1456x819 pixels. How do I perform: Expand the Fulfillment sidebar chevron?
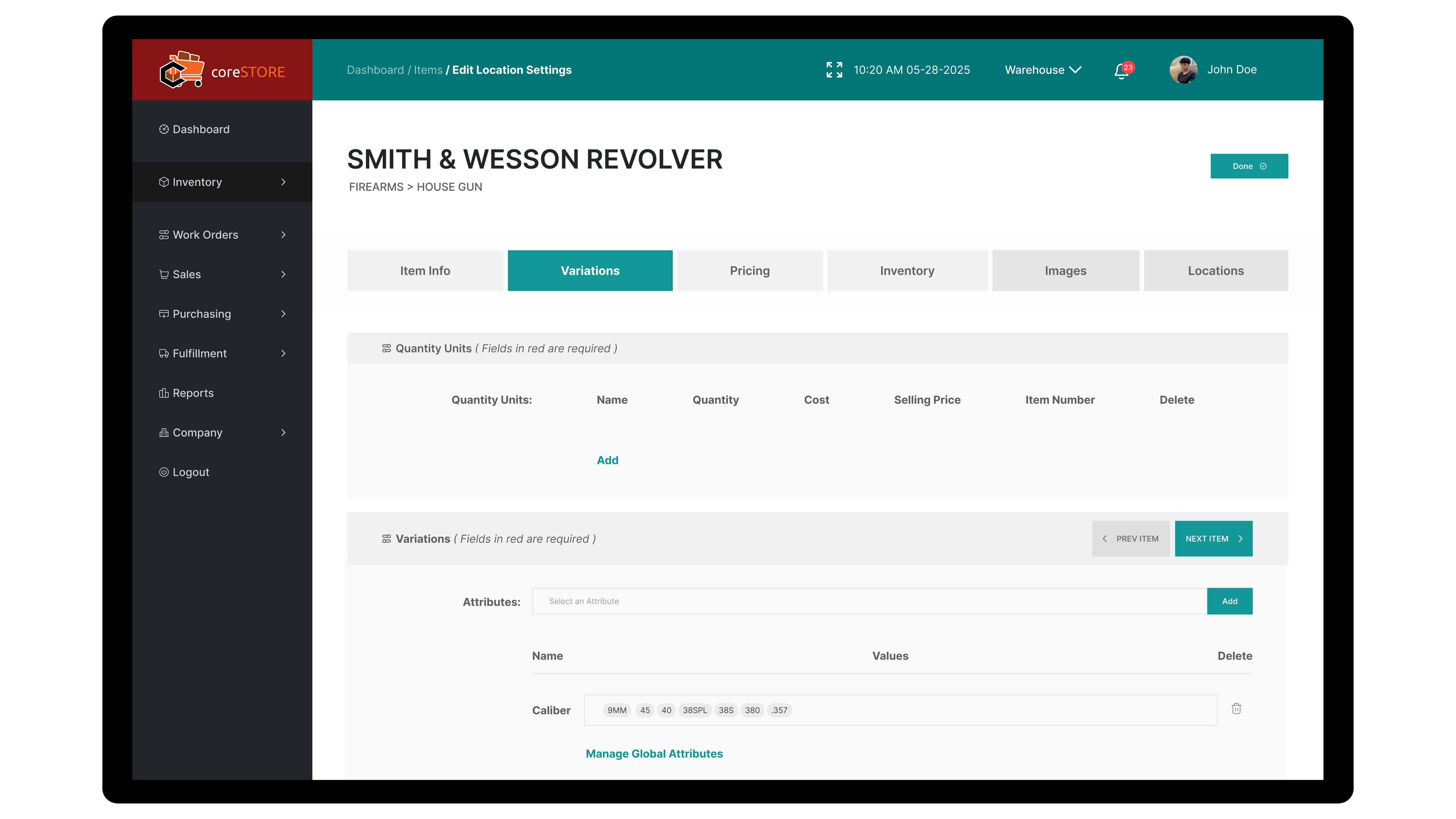click(283, 353)
